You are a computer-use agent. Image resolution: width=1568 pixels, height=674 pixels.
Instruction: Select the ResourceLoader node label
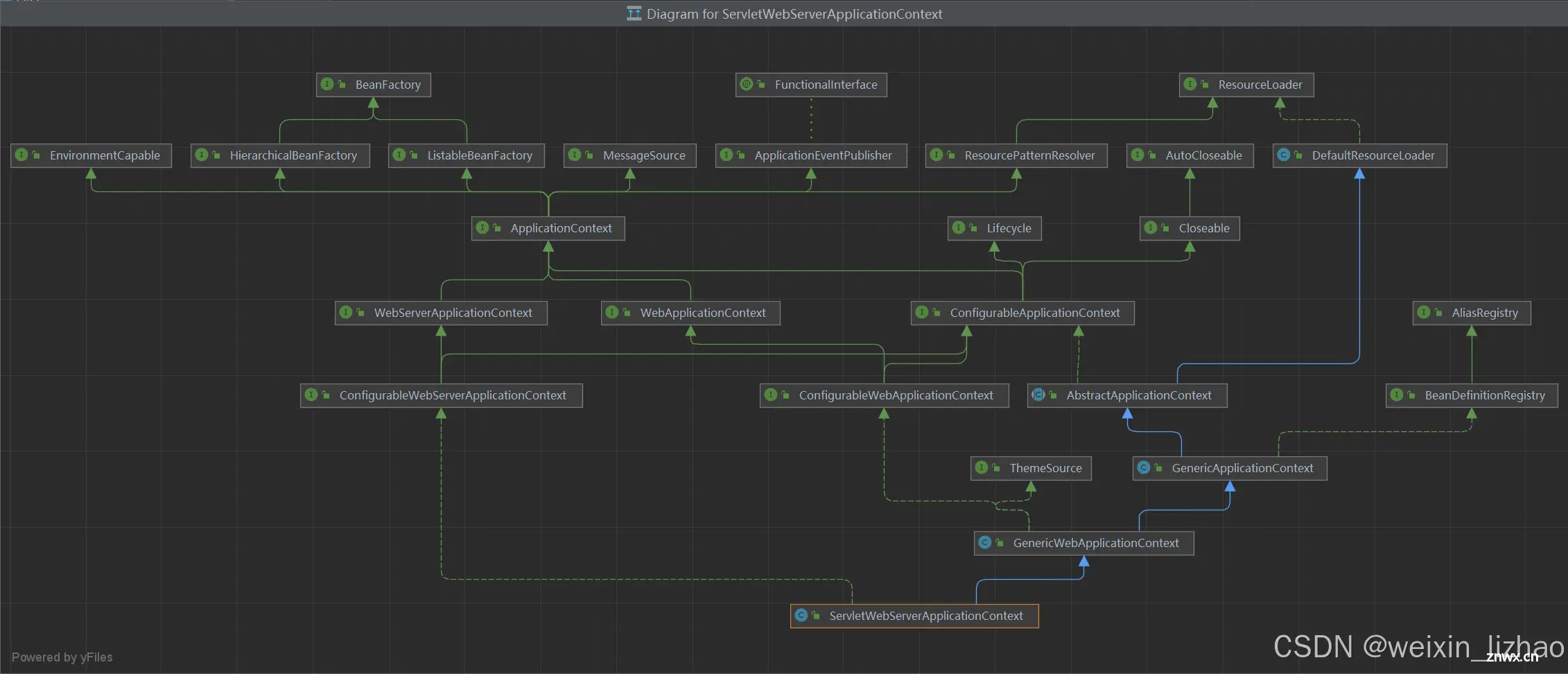[1260, 85]
